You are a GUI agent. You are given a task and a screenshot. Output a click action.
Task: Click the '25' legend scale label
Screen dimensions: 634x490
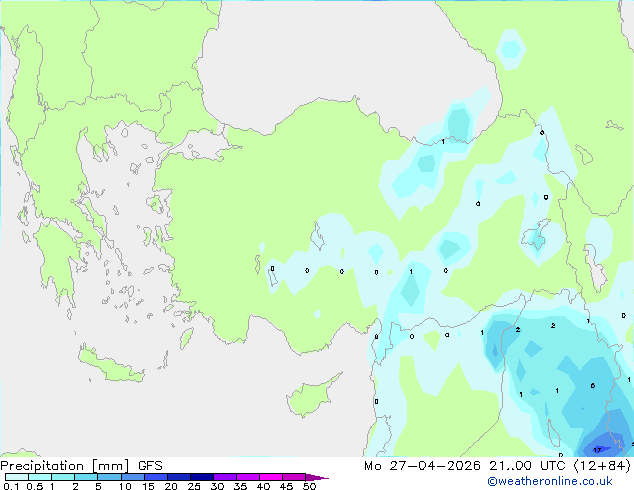pyautogui.click(x=194, y=486)
